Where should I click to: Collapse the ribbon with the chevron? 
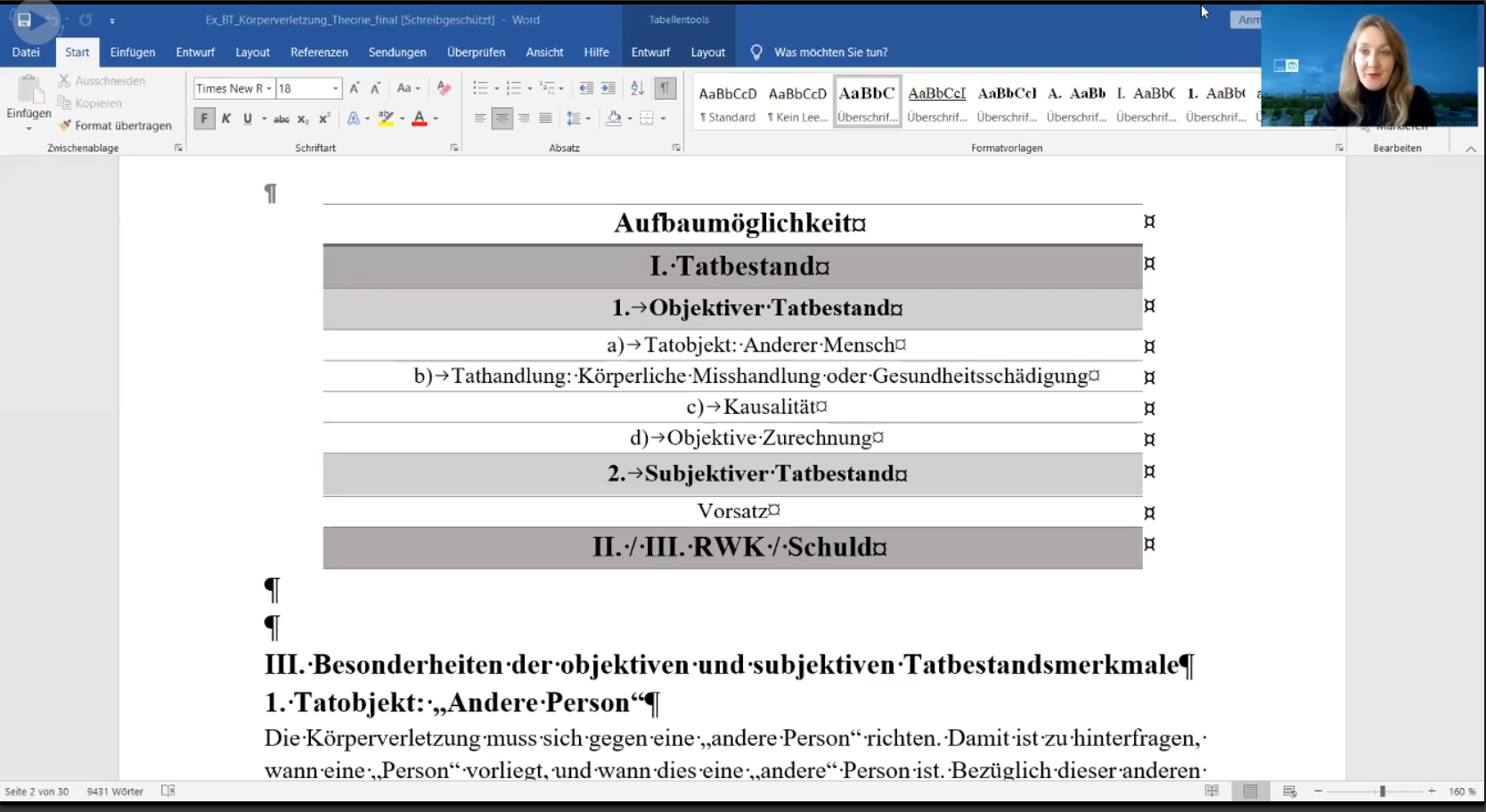tap(1471, 149)
